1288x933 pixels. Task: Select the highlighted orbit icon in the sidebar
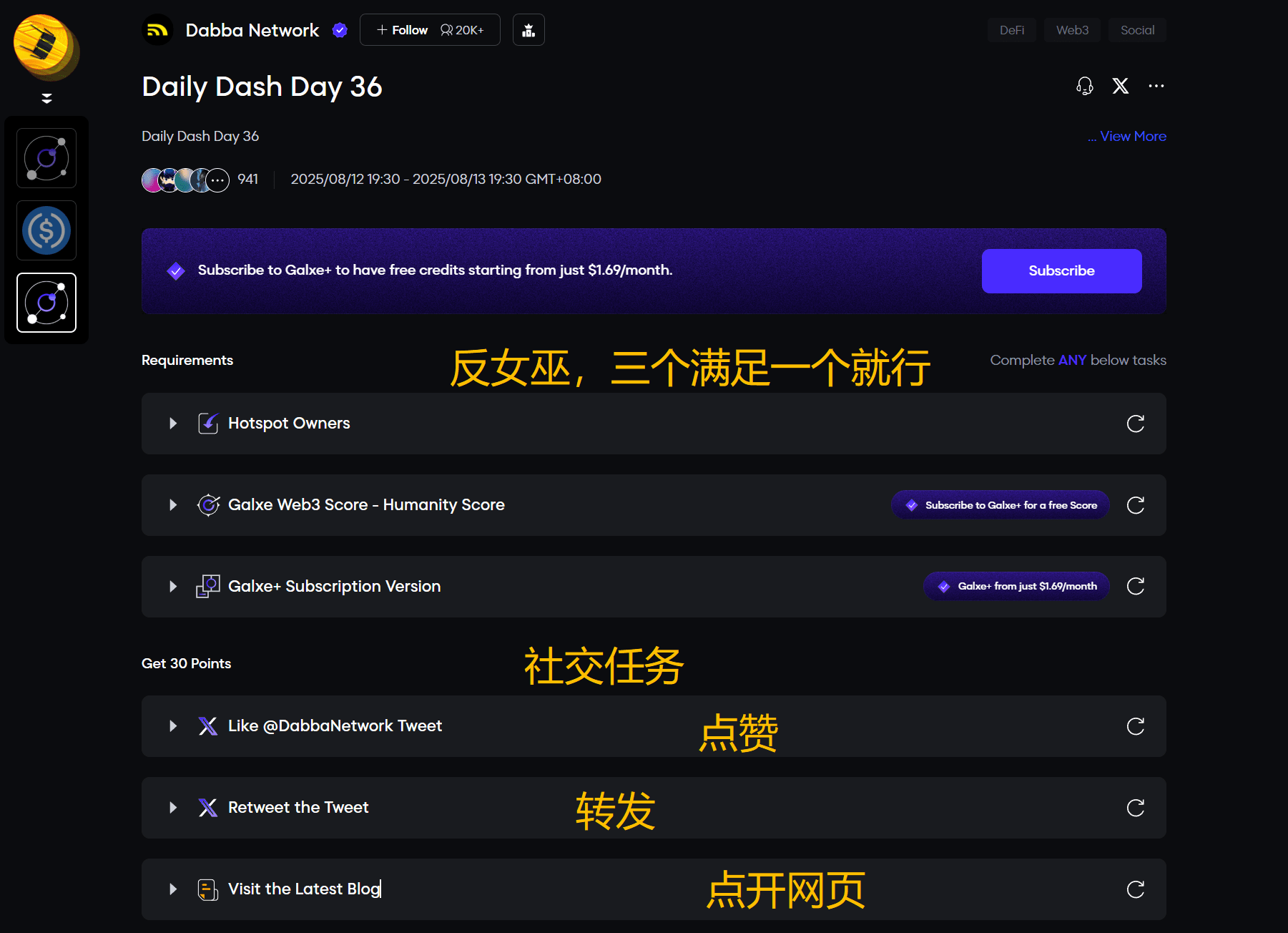(x=46, y=303)
